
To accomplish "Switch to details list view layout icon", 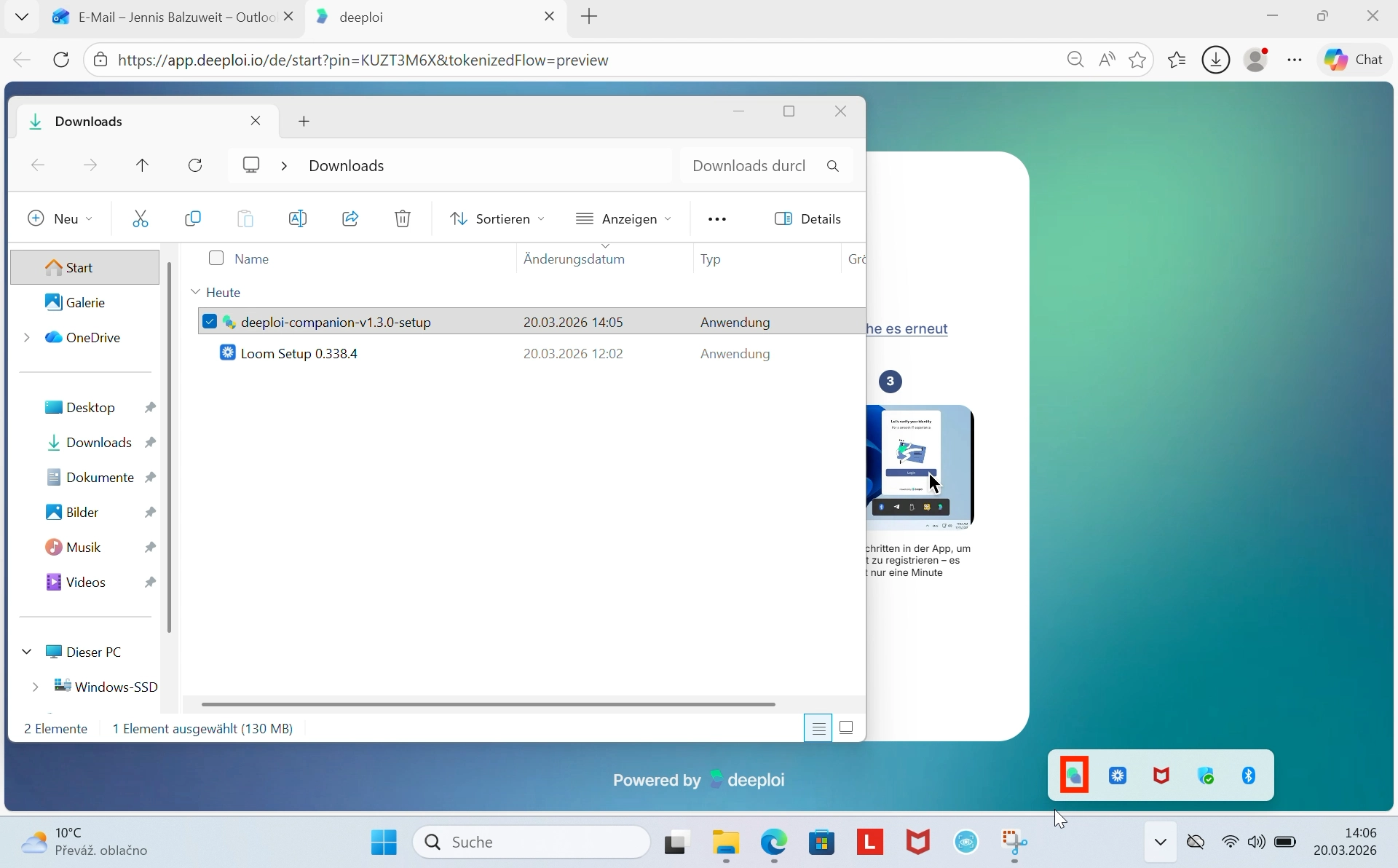I will pyautogui.click(x=818, y=727).
